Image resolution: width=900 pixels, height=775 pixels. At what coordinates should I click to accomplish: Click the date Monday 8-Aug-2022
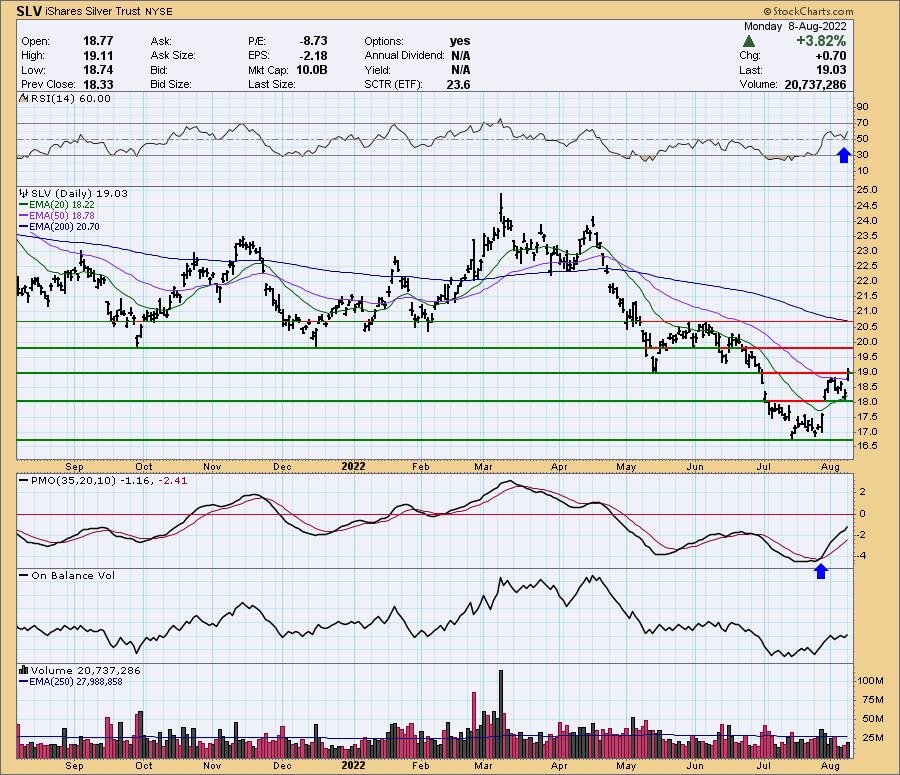[795, 26]
